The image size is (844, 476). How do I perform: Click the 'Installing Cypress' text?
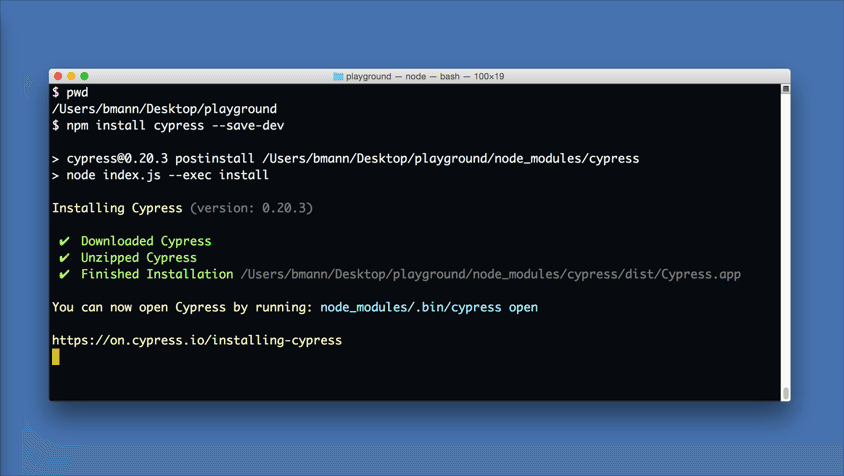pyautogui.click(x=117, y=208)
